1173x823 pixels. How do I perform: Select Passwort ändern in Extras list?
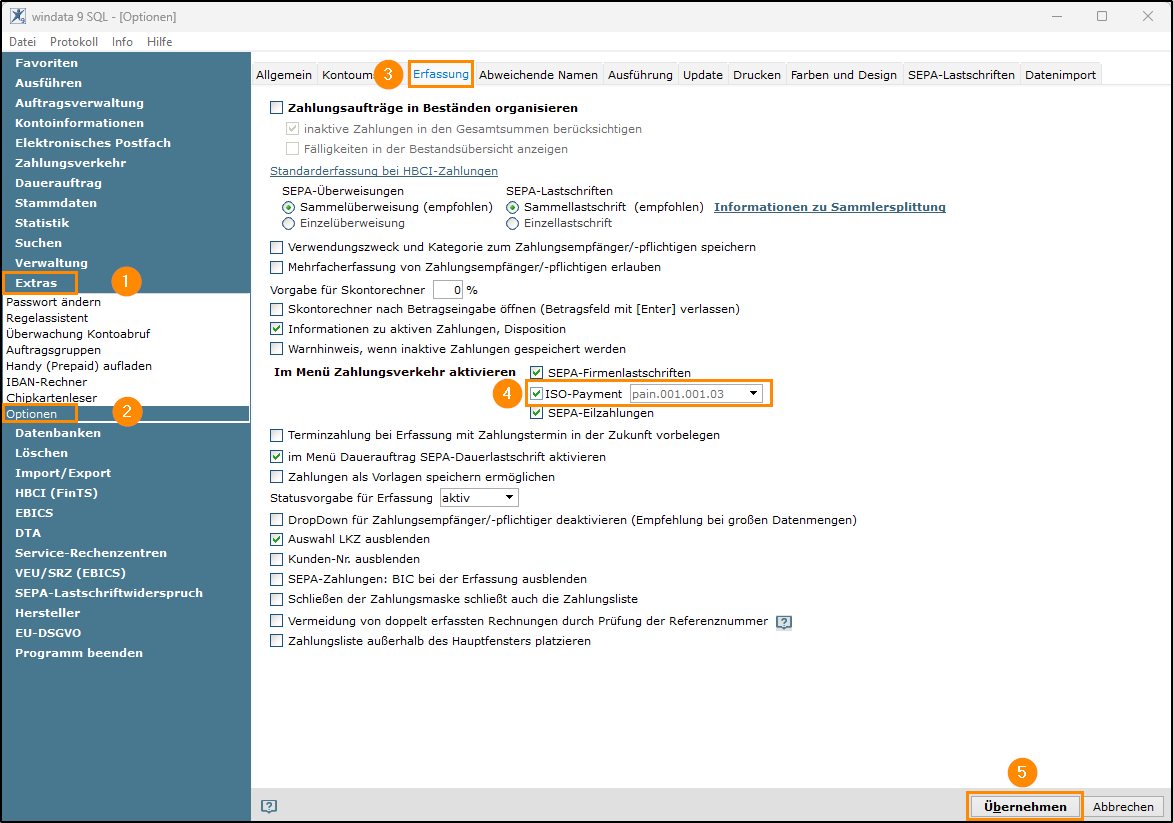point(53,302)
